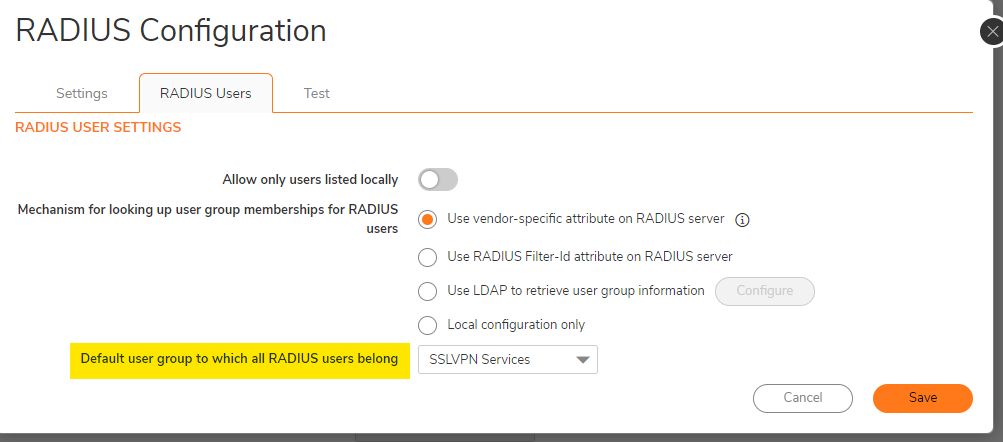
Task: Toggle Allow only users listed locally
Action: point(438,180)
